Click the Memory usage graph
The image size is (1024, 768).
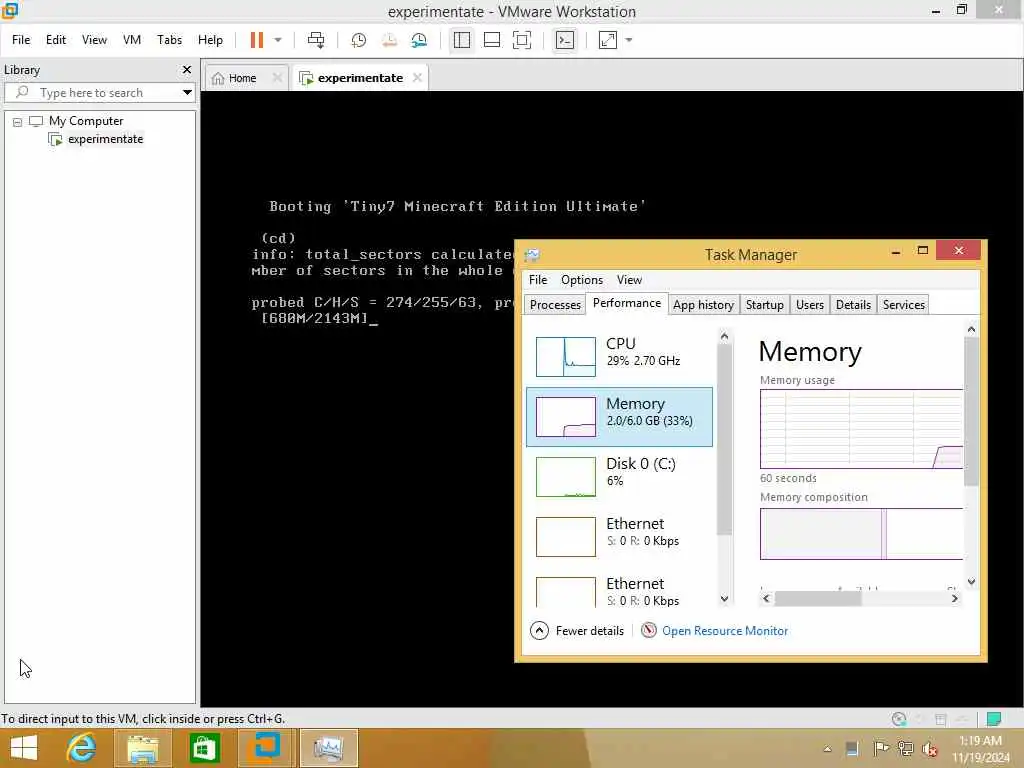[x=861, y=429]
